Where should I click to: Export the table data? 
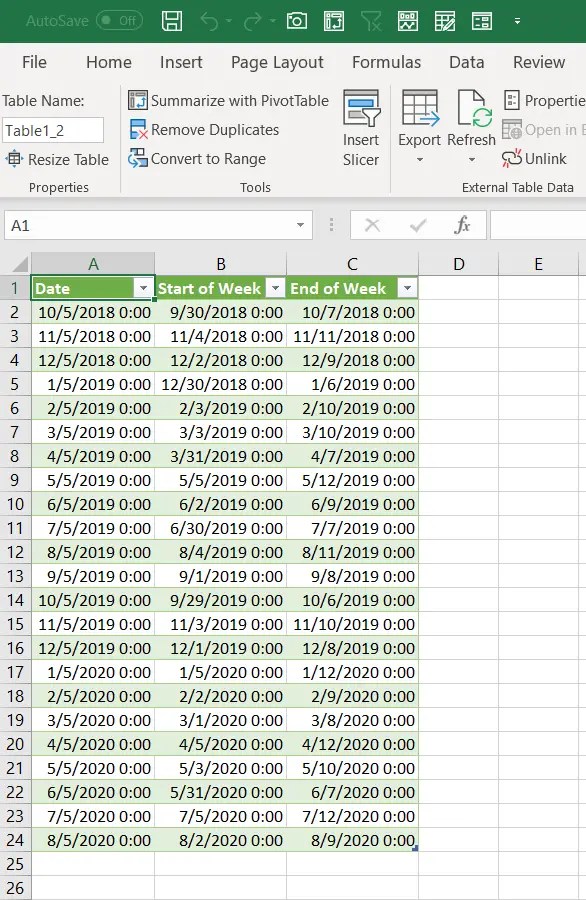[419, 125]
